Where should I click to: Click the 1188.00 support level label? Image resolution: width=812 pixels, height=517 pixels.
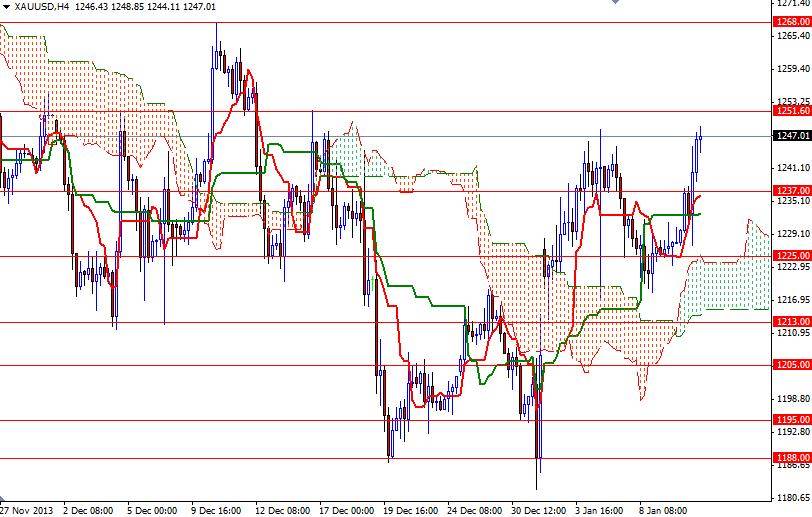792,457
